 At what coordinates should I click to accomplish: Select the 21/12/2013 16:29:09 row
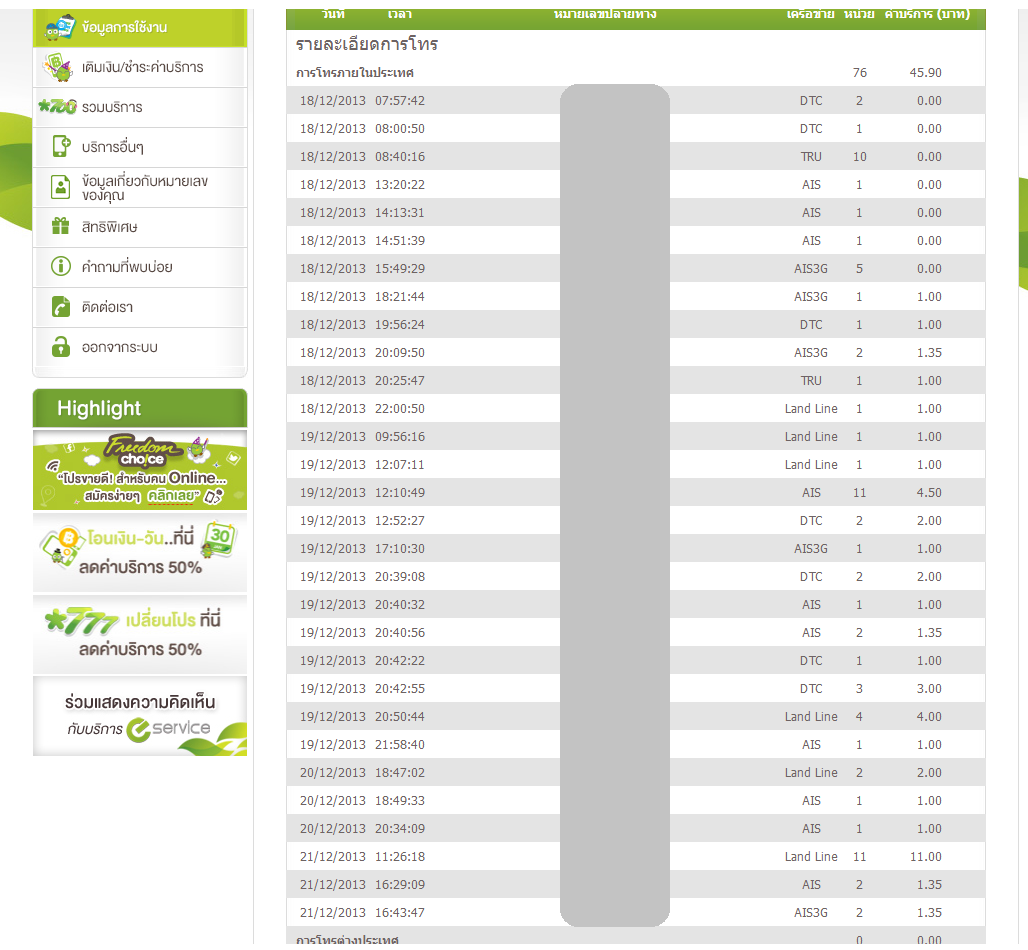coord(635,884)
